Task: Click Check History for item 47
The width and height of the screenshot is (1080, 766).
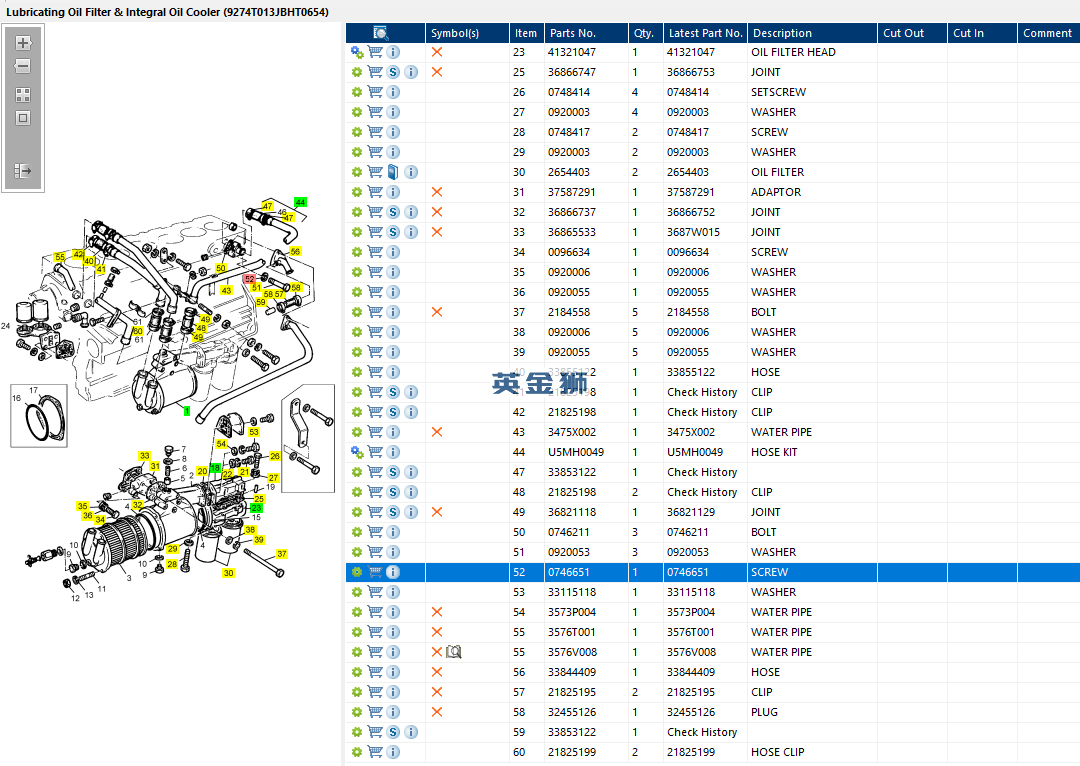Action: tap(702, 472)
